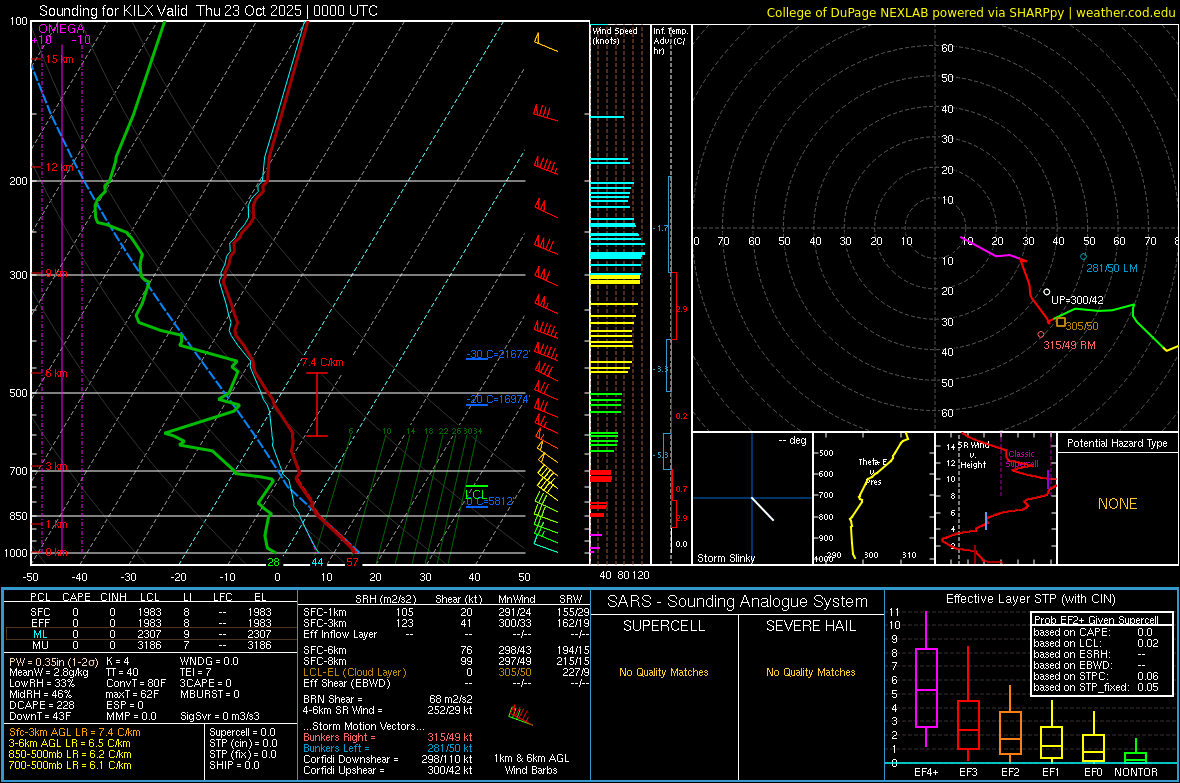
Task: Click the Wind Speed (knots) panel header
Action: (x=614, y=35)
